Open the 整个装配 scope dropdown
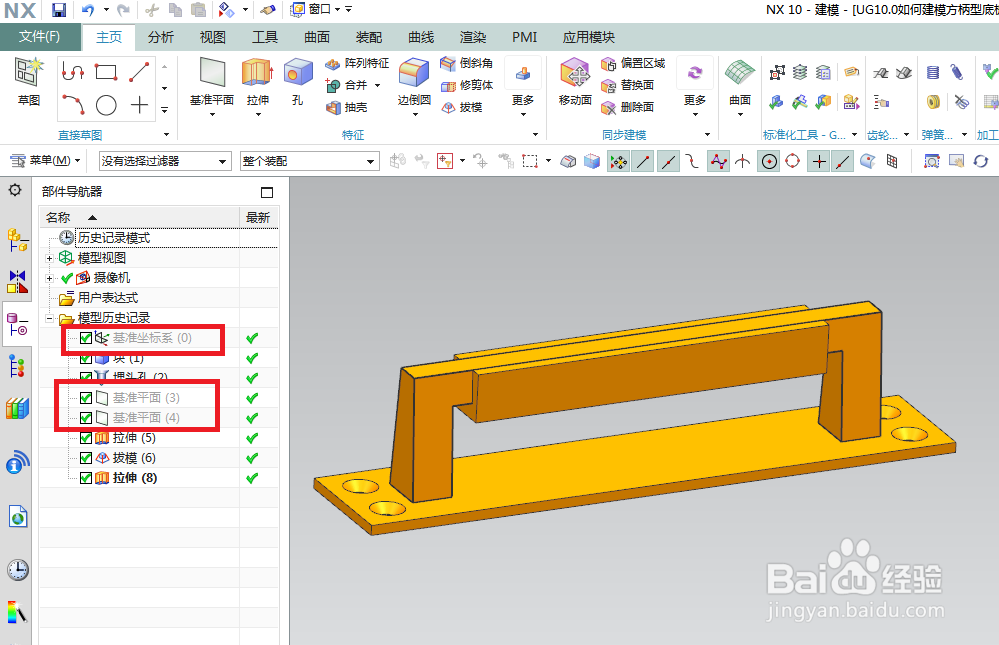 (x=310, y=161)
